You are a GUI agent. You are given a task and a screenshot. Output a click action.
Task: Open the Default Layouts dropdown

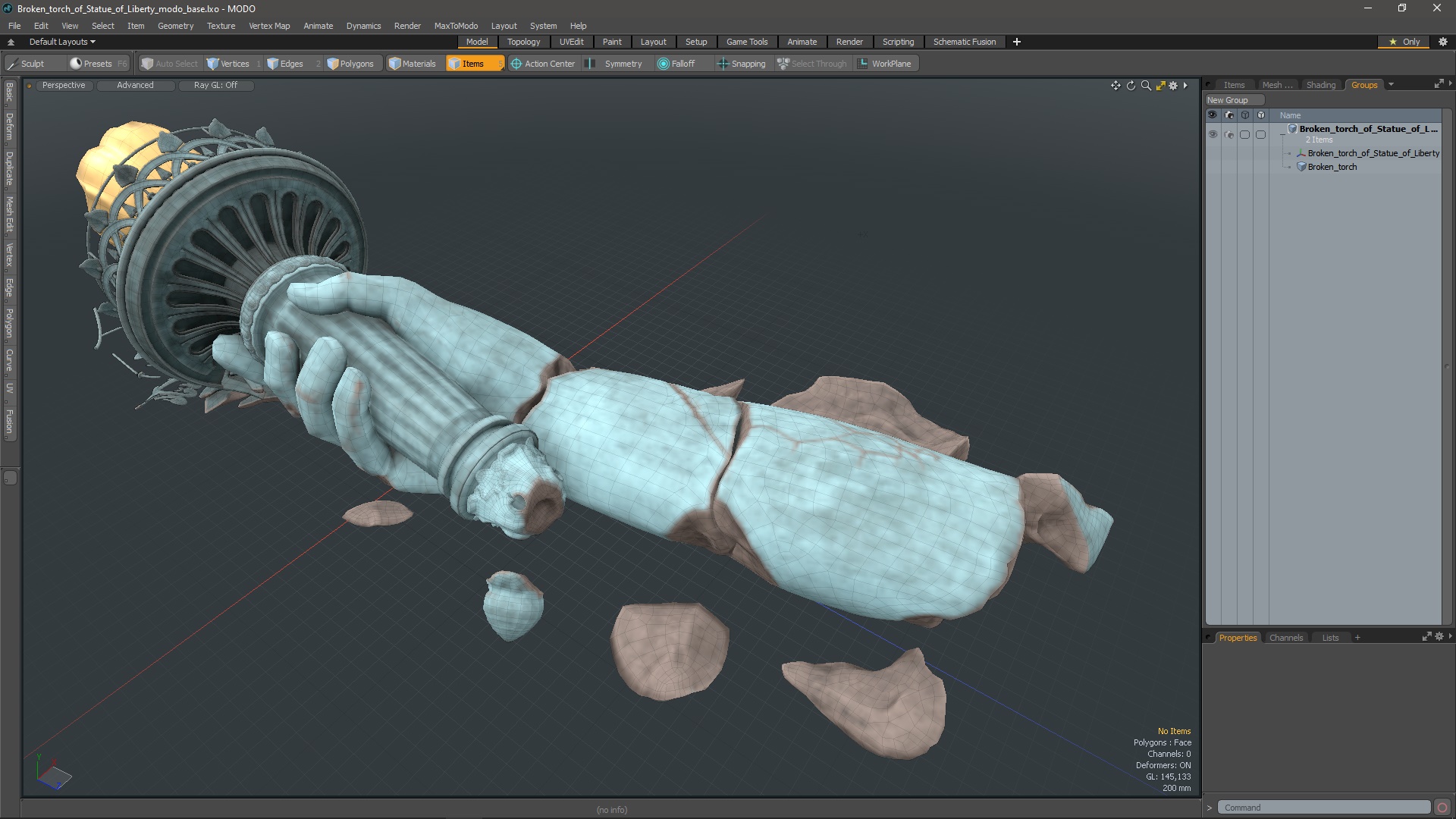(62, 42)
